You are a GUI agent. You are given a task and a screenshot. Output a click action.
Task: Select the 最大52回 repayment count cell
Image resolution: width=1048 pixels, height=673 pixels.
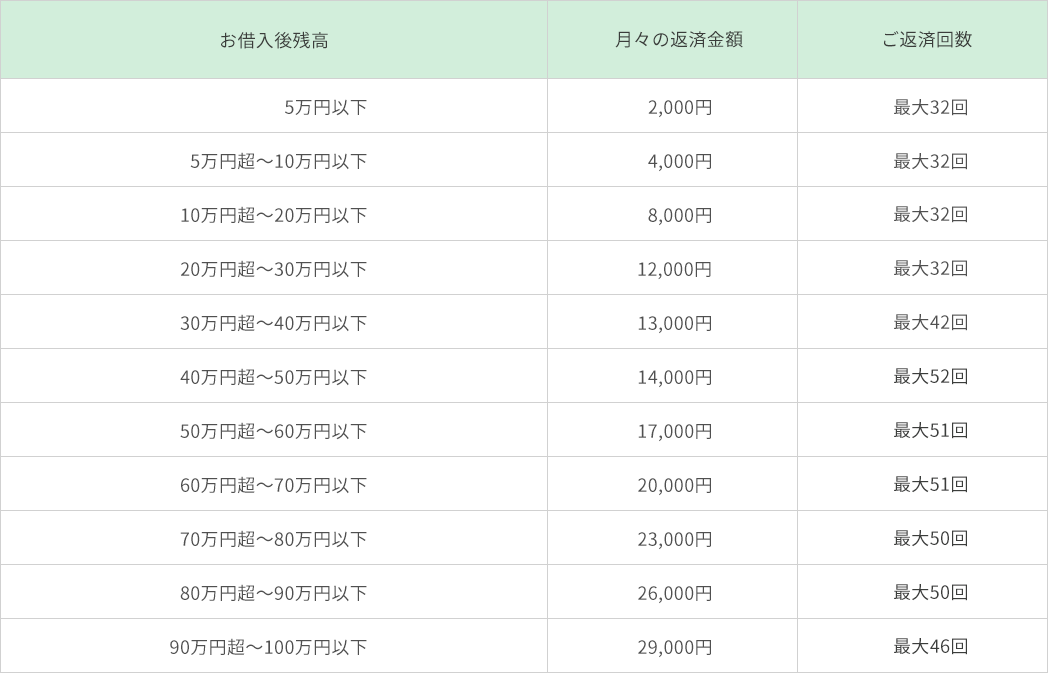point(930,377)
